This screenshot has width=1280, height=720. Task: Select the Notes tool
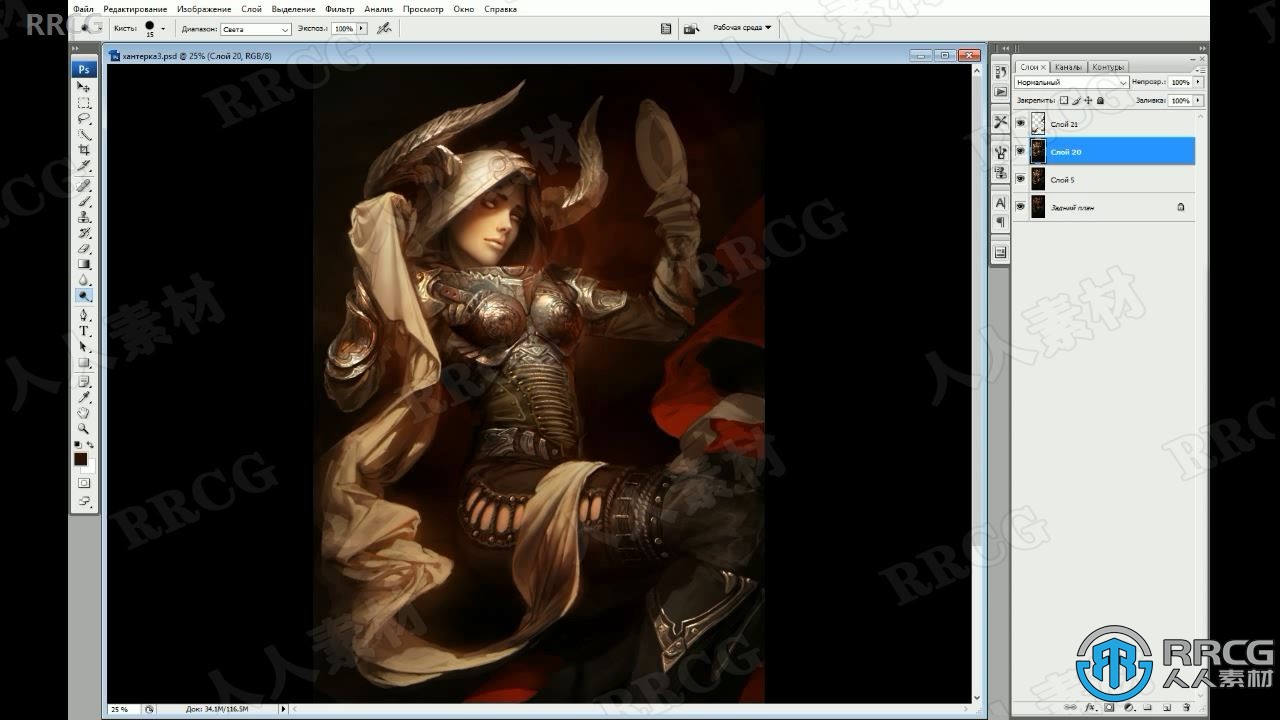(x=84, y=381)
